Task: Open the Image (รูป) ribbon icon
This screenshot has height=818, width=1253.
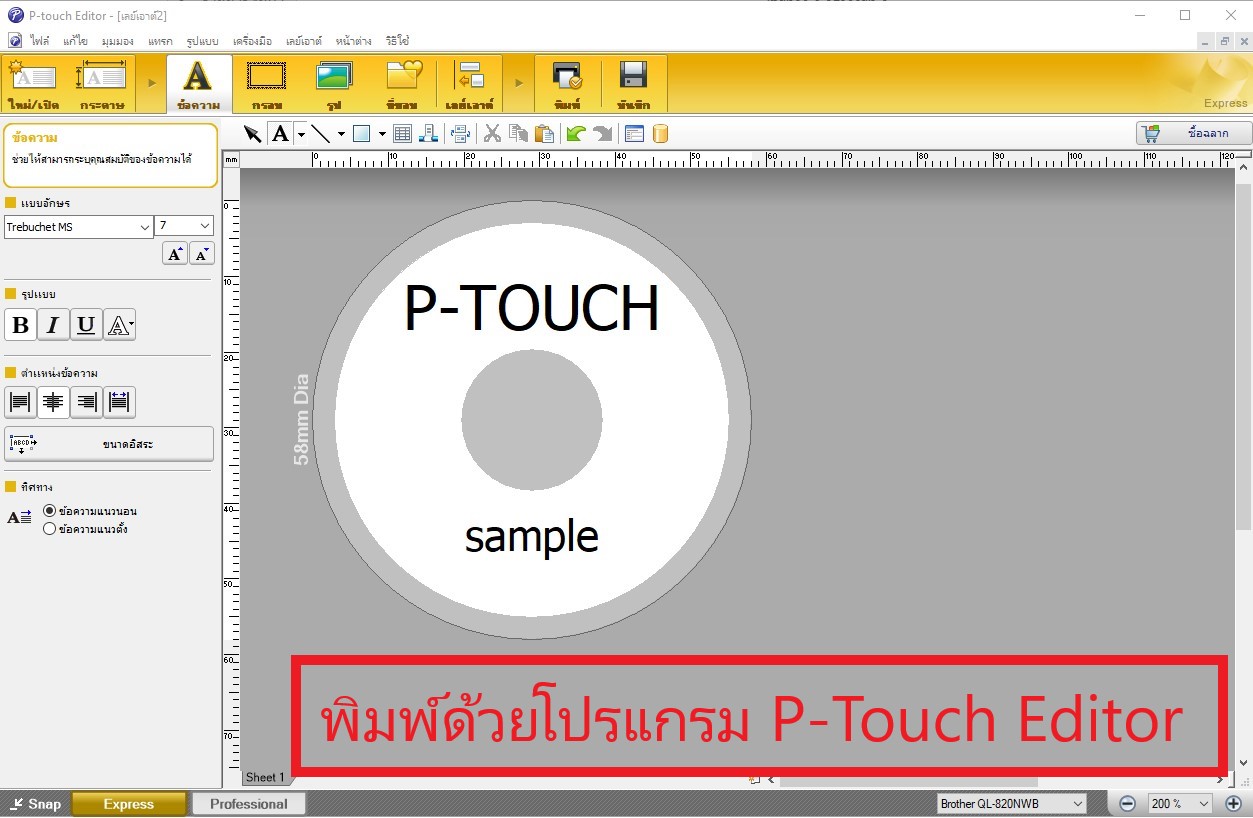Action: (333, 84)
